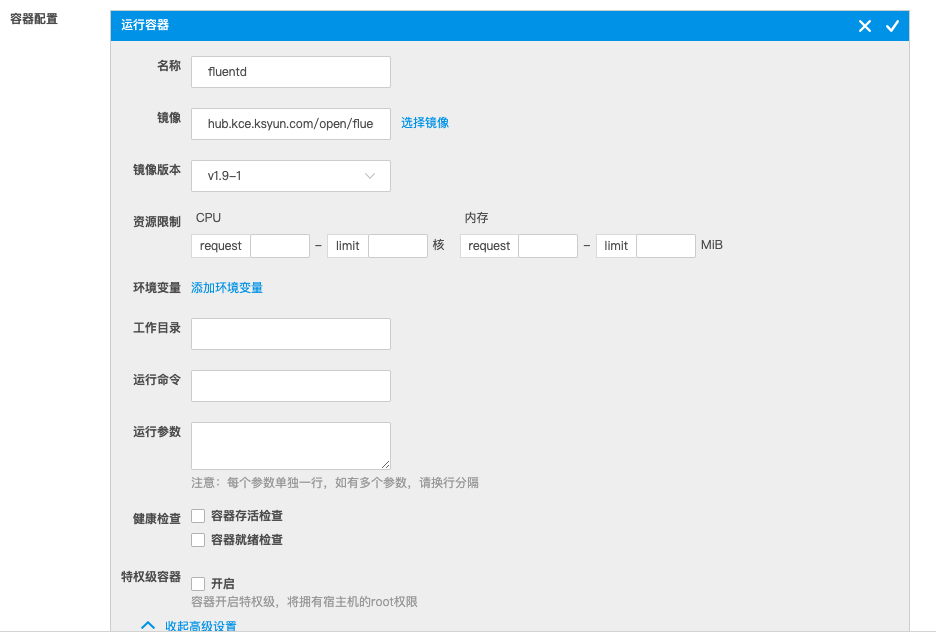Image resolution: width=936 pixels, height=632 pixels.
Task: Click memory limit input box
Action: pos(666,246)
